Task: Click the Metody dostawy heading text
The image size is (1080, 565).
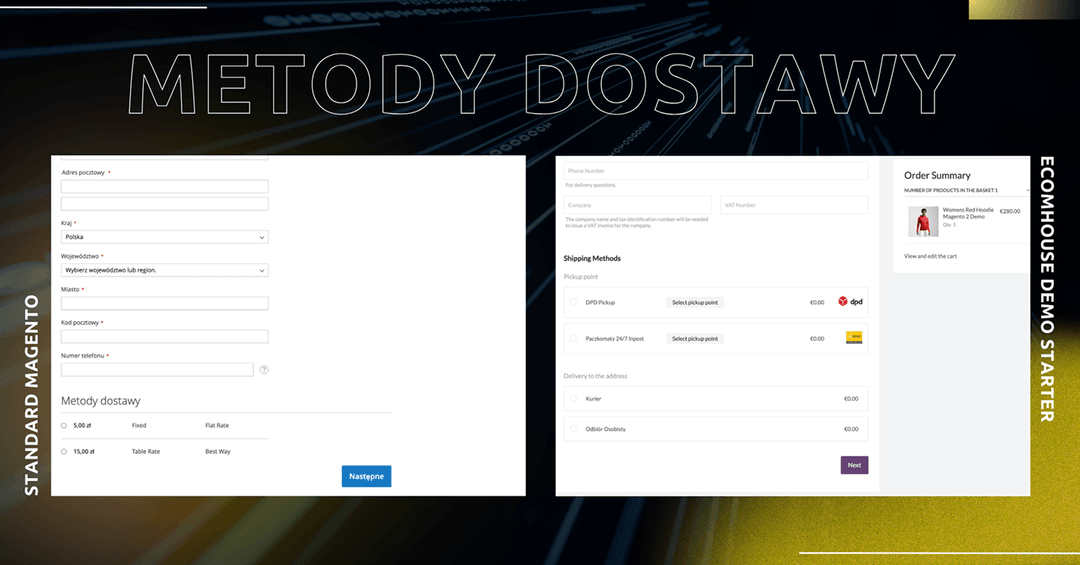Action: coord(101,401)
